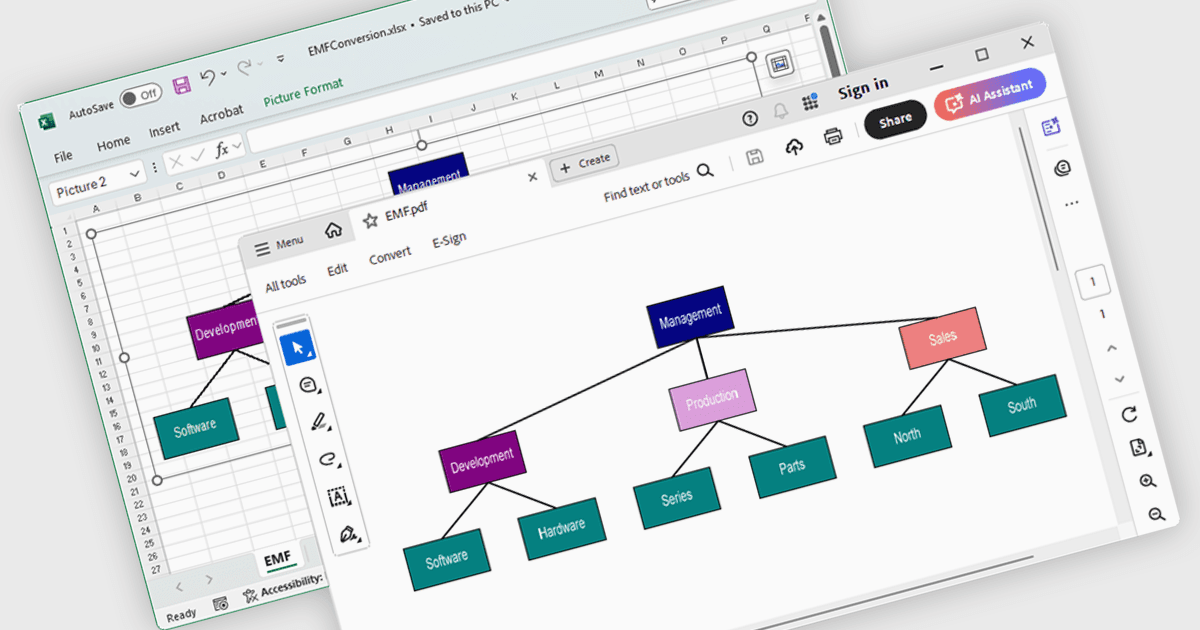Click the Redo arrow in Excel

coord(242,67)
